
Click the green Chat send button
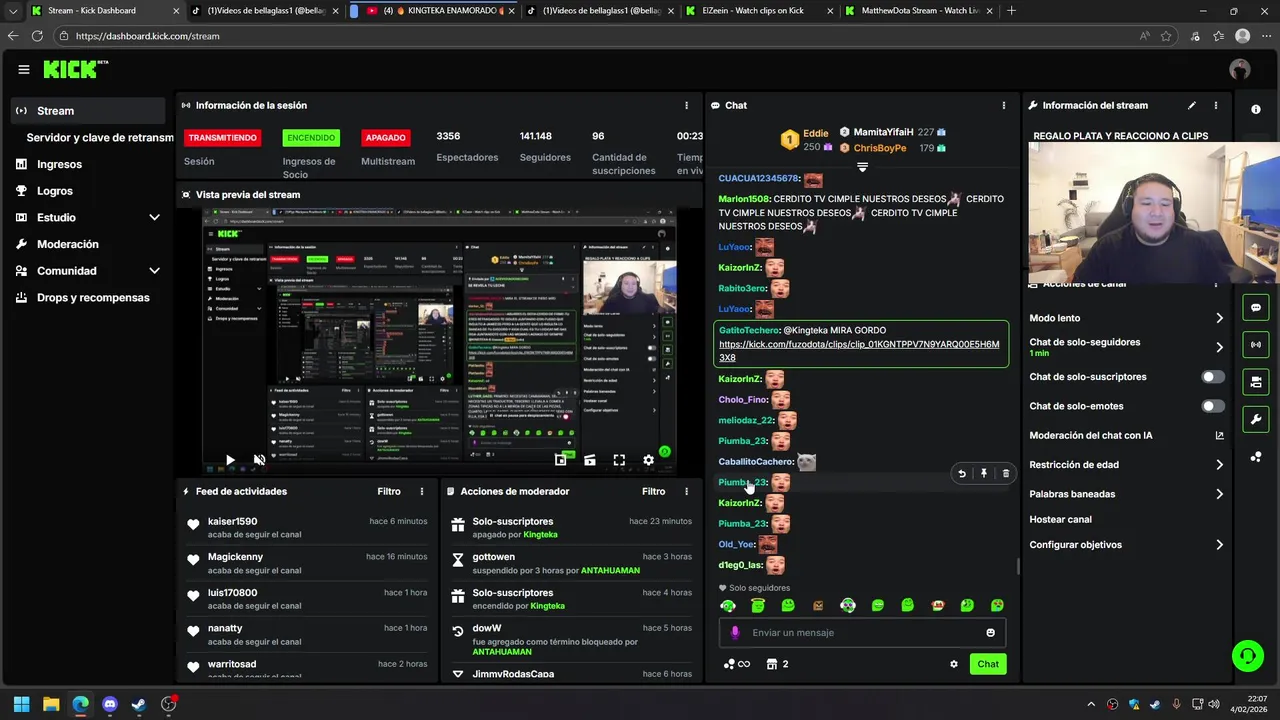(x=988, y=664)
